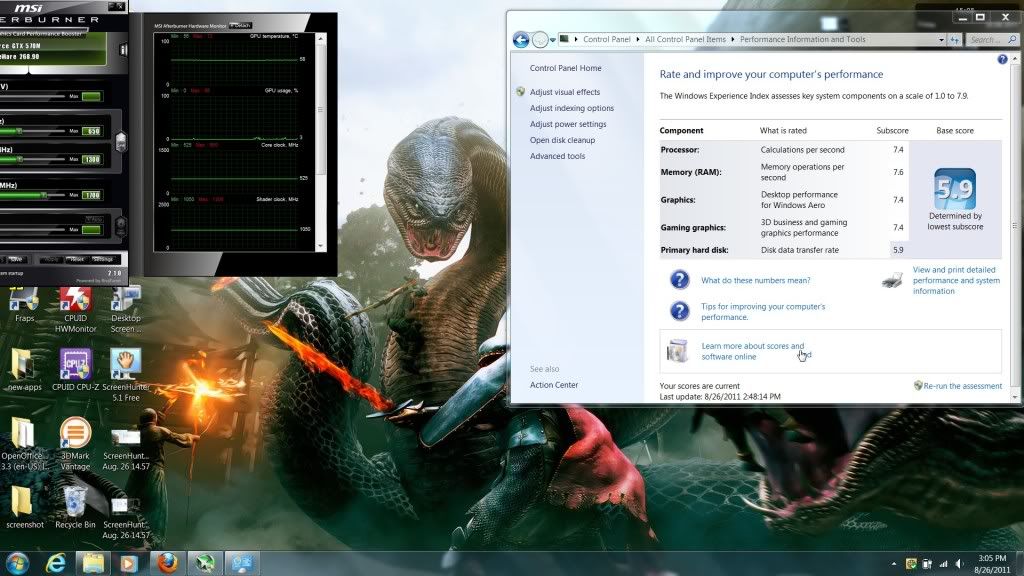Image resolution: width=1024 pixels, height=576 pixels.
Task: Click the Afterburner info 'i' button
Action: pyautogui.click(x=123, y=50)
